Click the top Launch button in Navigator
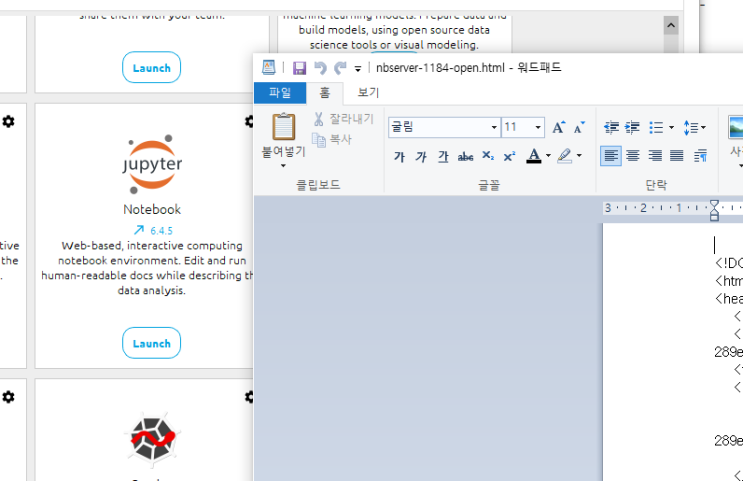Screen dimensions: 743x481 152,68
